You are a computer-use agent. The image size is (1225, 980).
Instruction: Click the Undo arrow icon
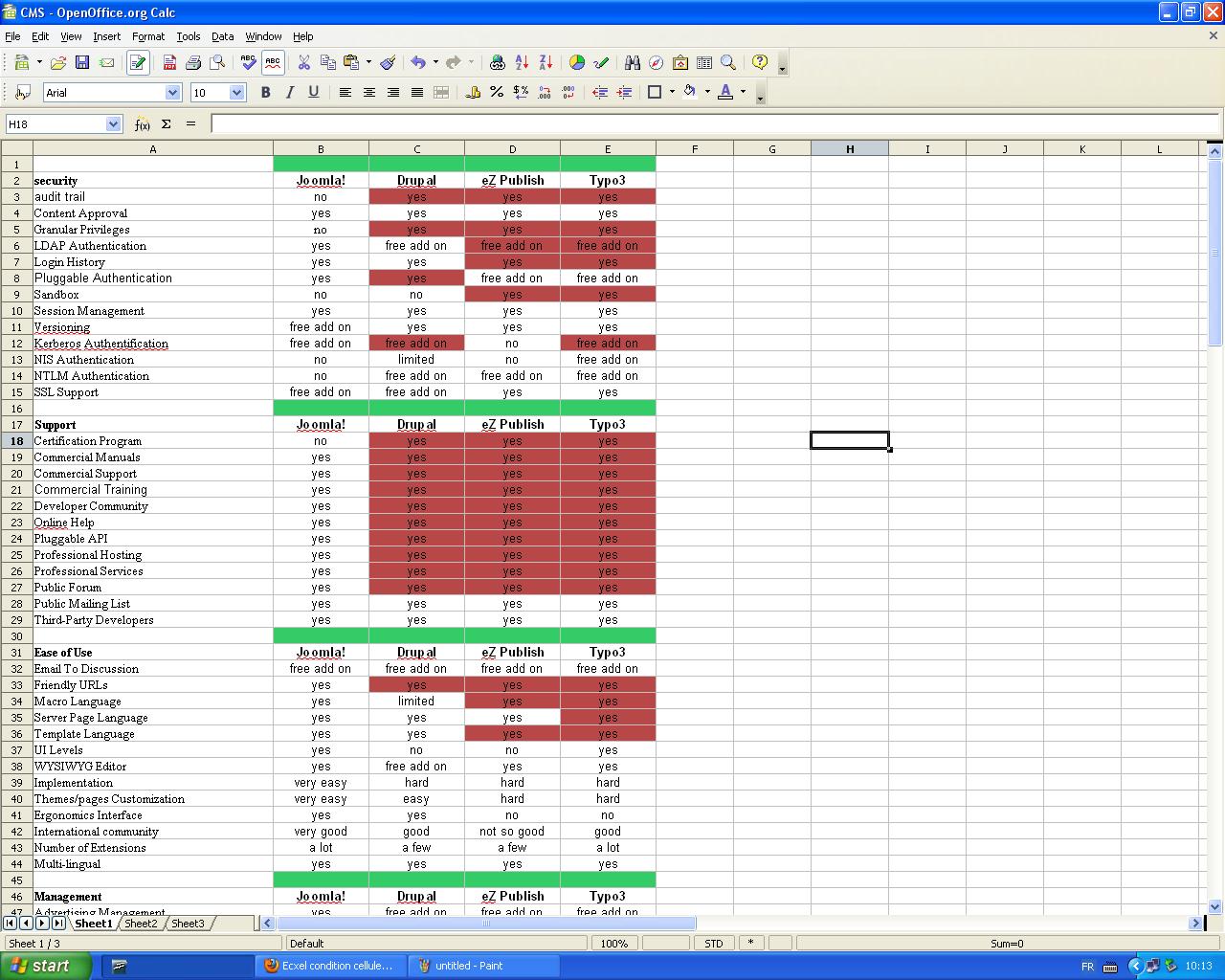[x=418, y=62]
